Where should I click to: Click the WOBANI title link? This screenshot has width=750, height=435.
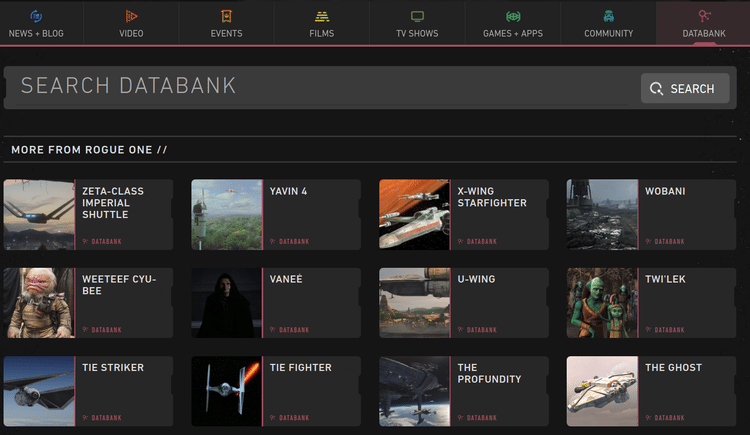(x=665, y=191)
